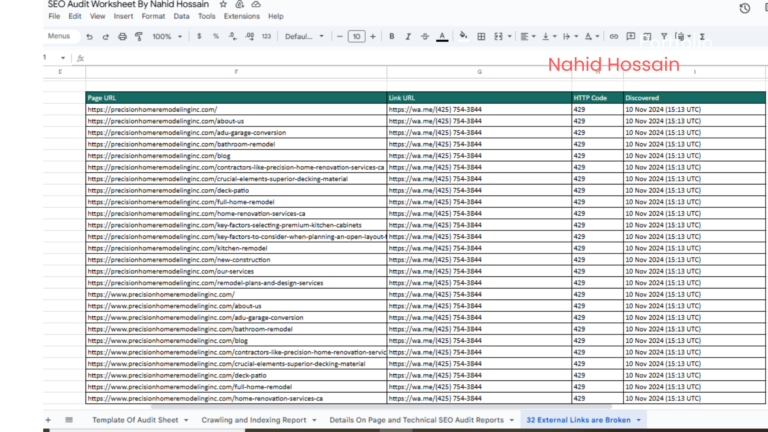Toggle italic formatting
Viewport: 768px width, 432px height.
click(408, 36)
